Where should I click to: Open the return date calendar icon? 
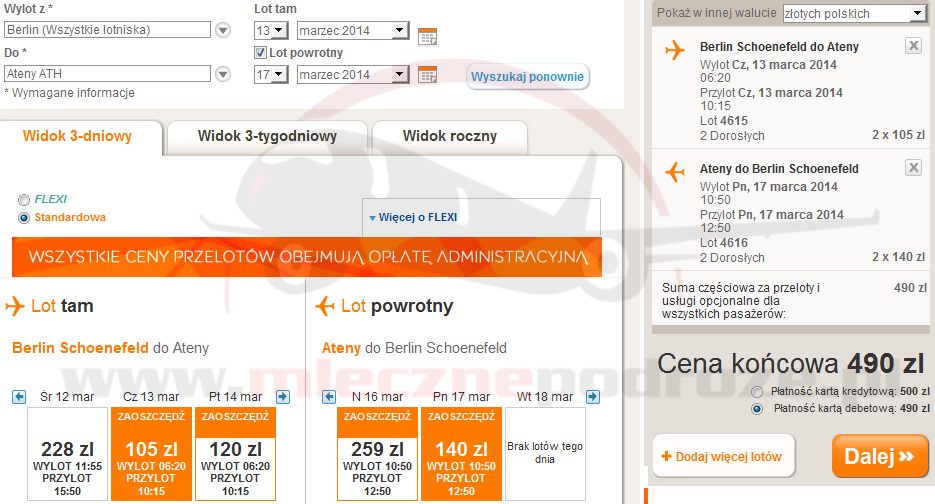[427, 75]
